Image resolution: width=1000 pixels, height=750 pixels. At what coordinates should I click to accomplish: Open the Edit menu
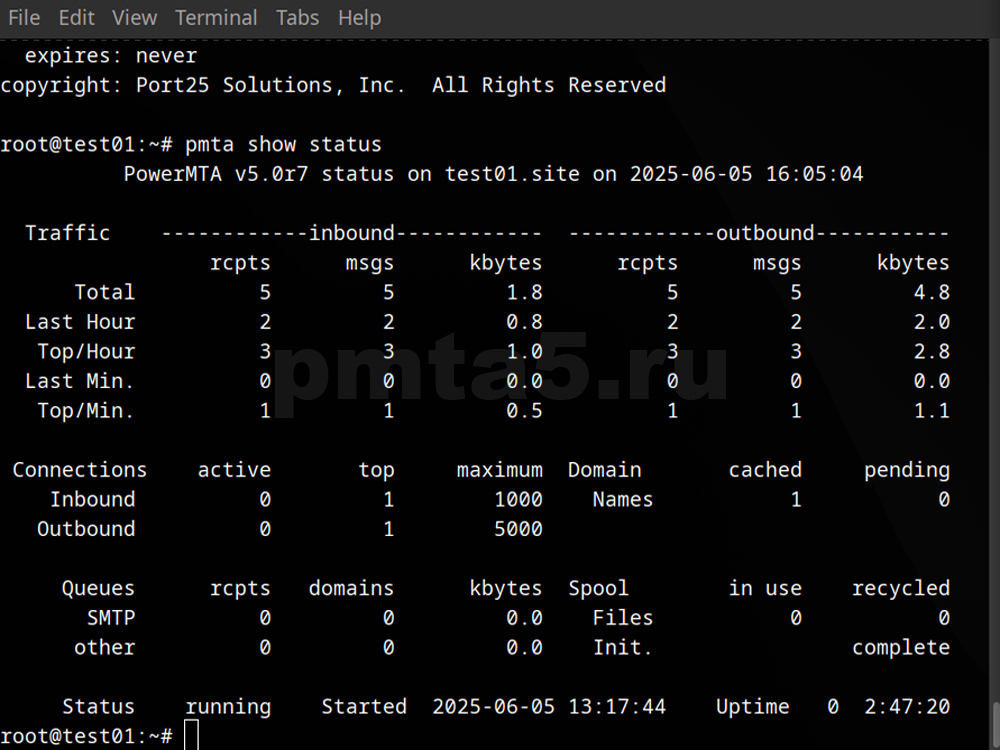click(x=77, y=18)
